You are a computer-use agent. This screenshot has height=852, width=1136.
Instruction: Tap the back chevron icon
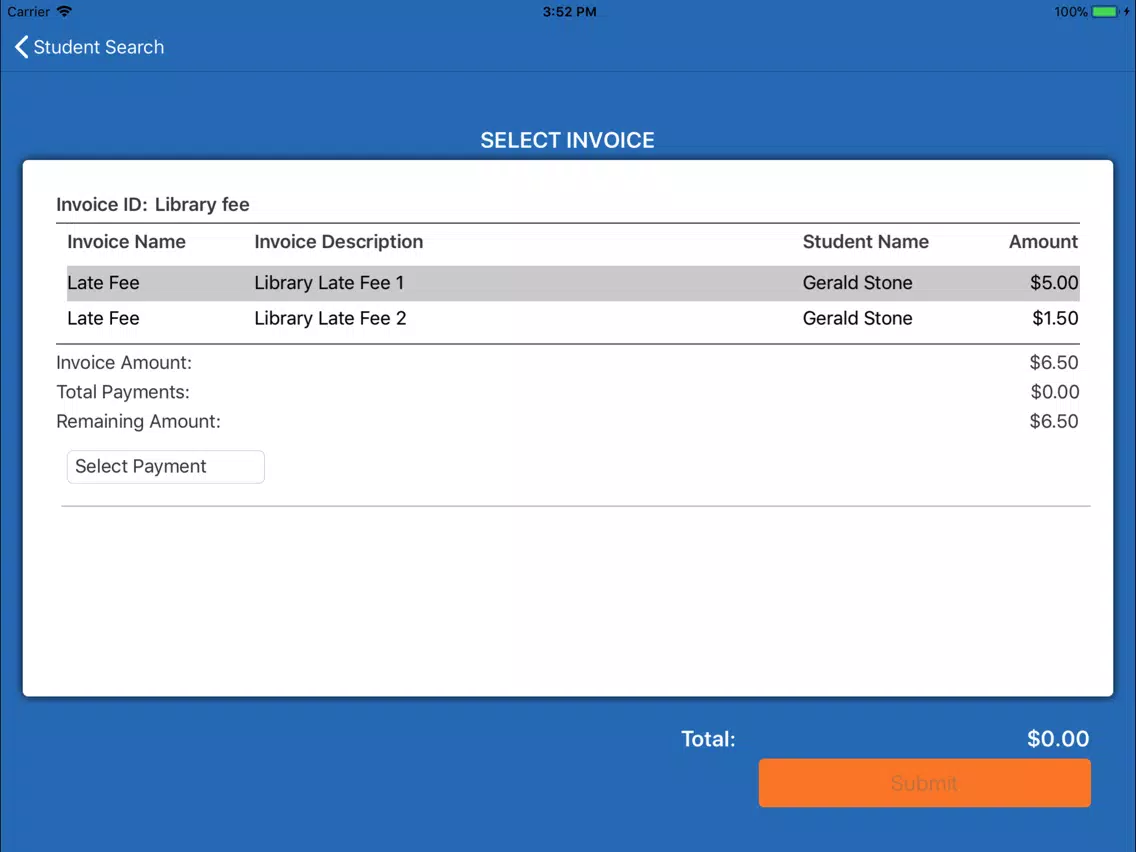click(x=21, y=47)
